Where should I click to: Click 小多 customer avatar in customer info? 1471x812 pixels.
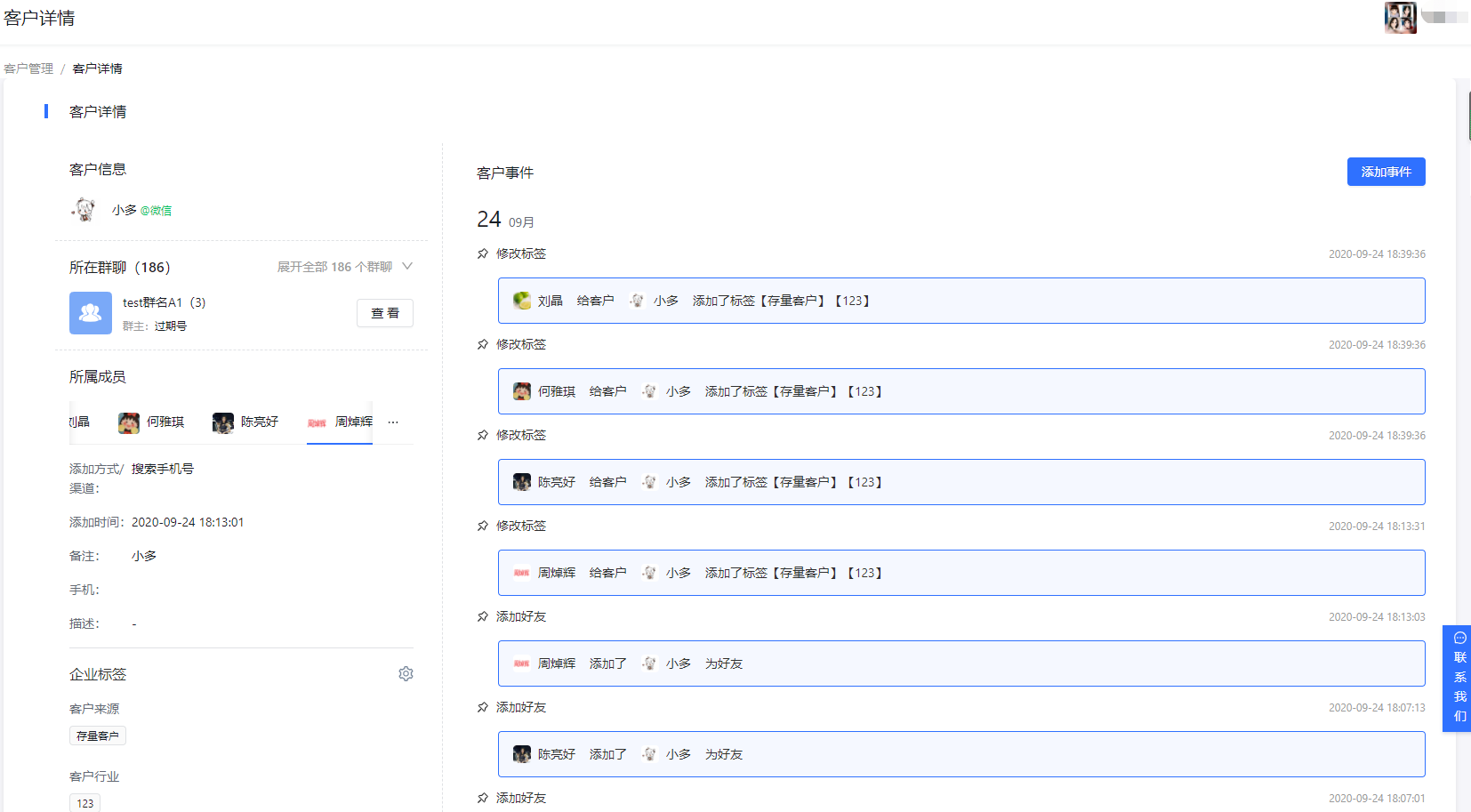pyautogui.click(x=84, y=210)
